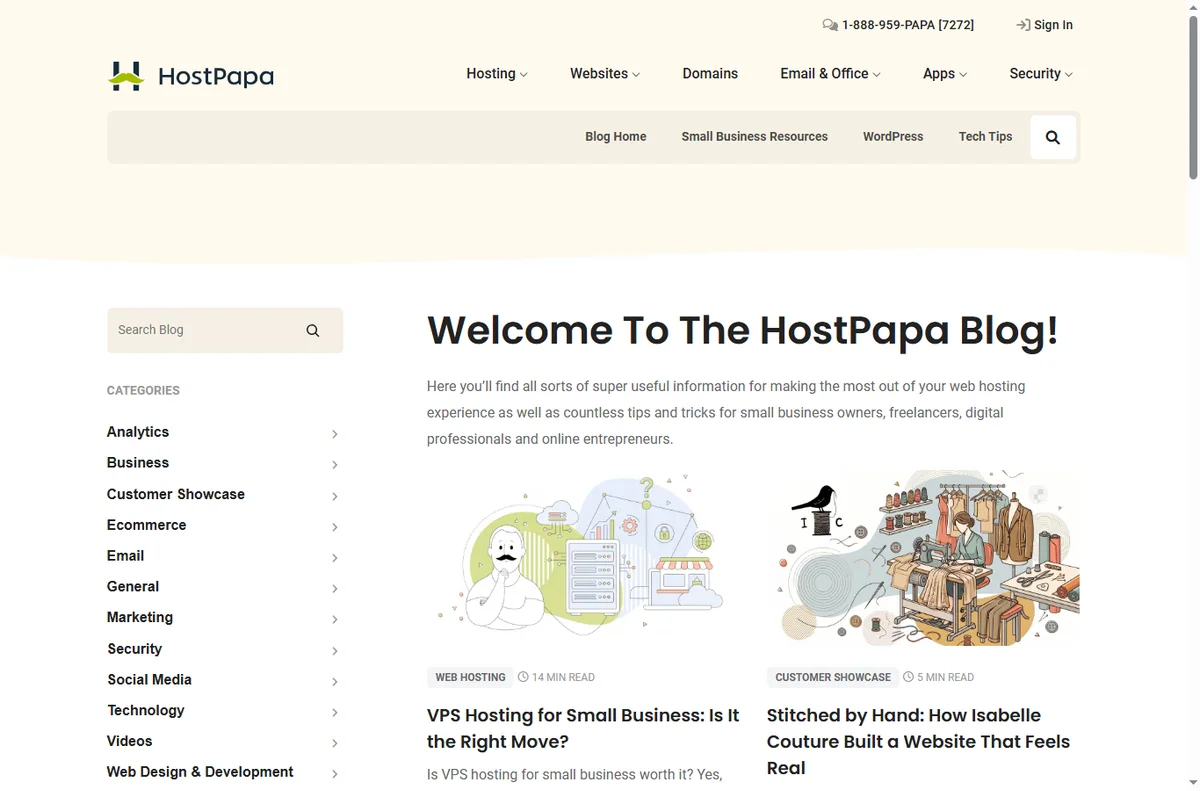
Task: Open the Social Media category link
Action: 150,680
